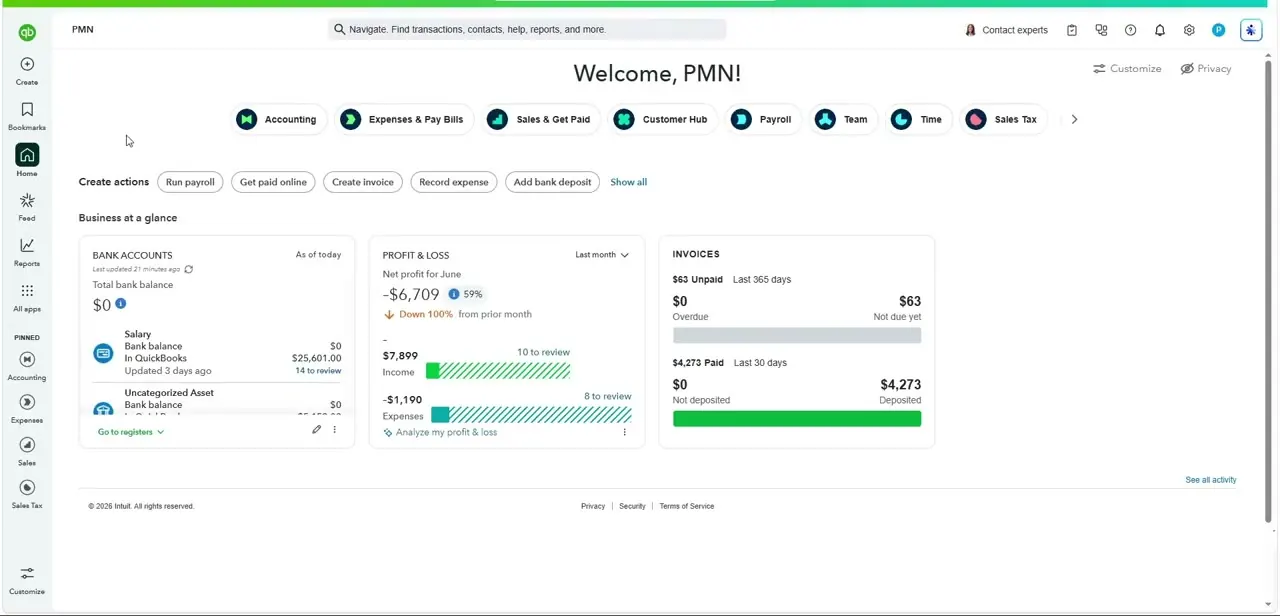
Task: Click the Expenses progress bar
Action: [x=531, y=415]
